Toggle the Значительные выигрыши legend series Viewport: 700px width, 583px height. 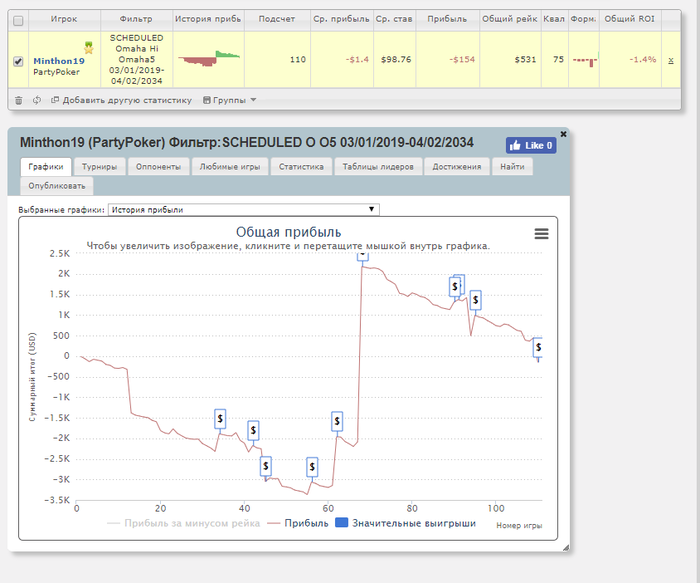[x=405, y=523]
